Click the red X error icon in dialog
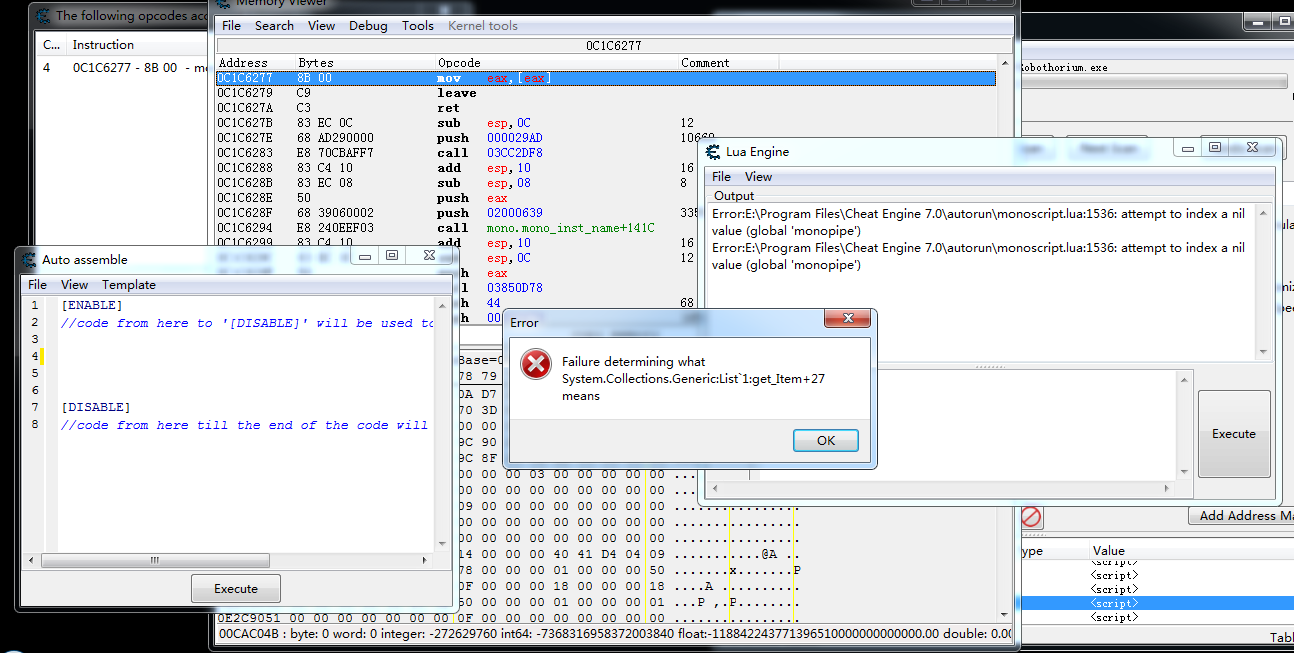This screenshot has height=653, width=1294. [x=536, y=365]
